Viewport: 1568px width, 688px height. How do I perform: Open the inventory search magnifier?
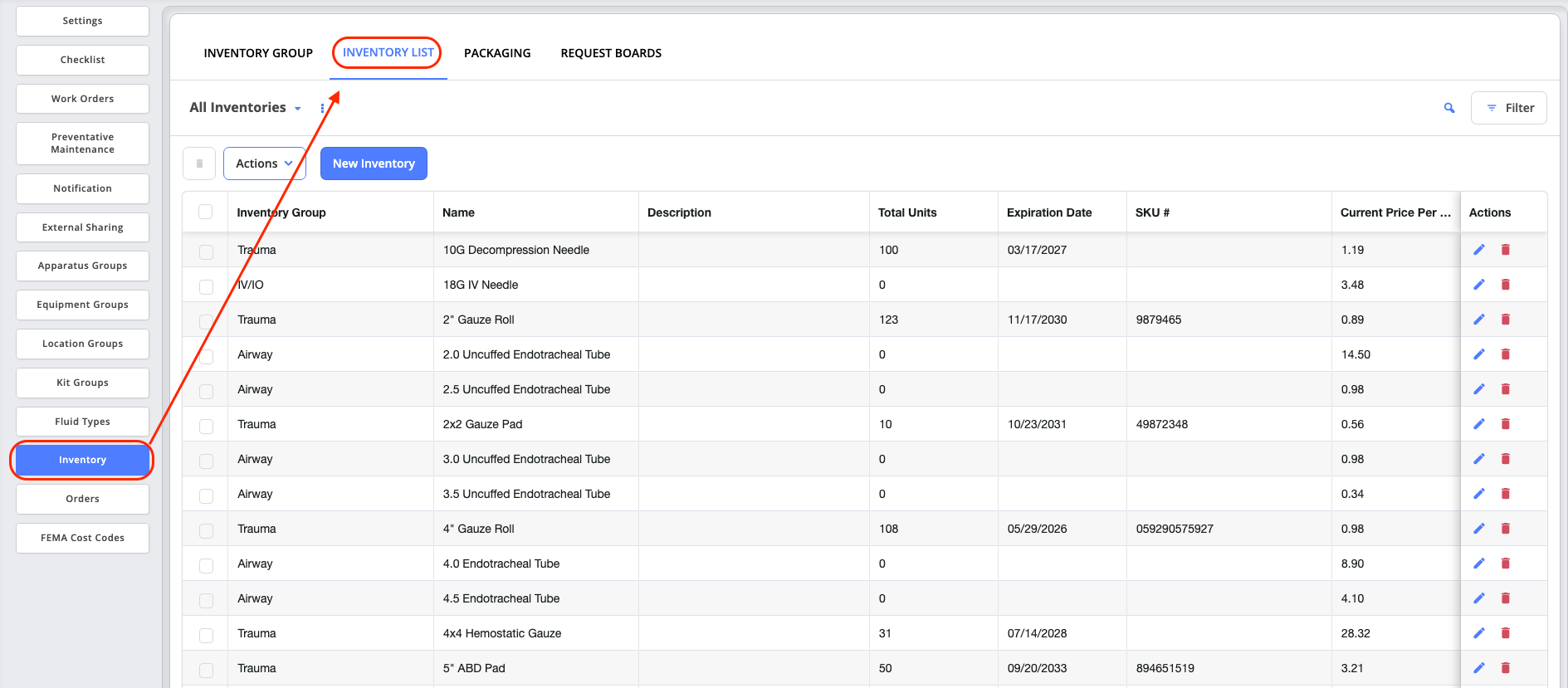tap(1449, 108)
